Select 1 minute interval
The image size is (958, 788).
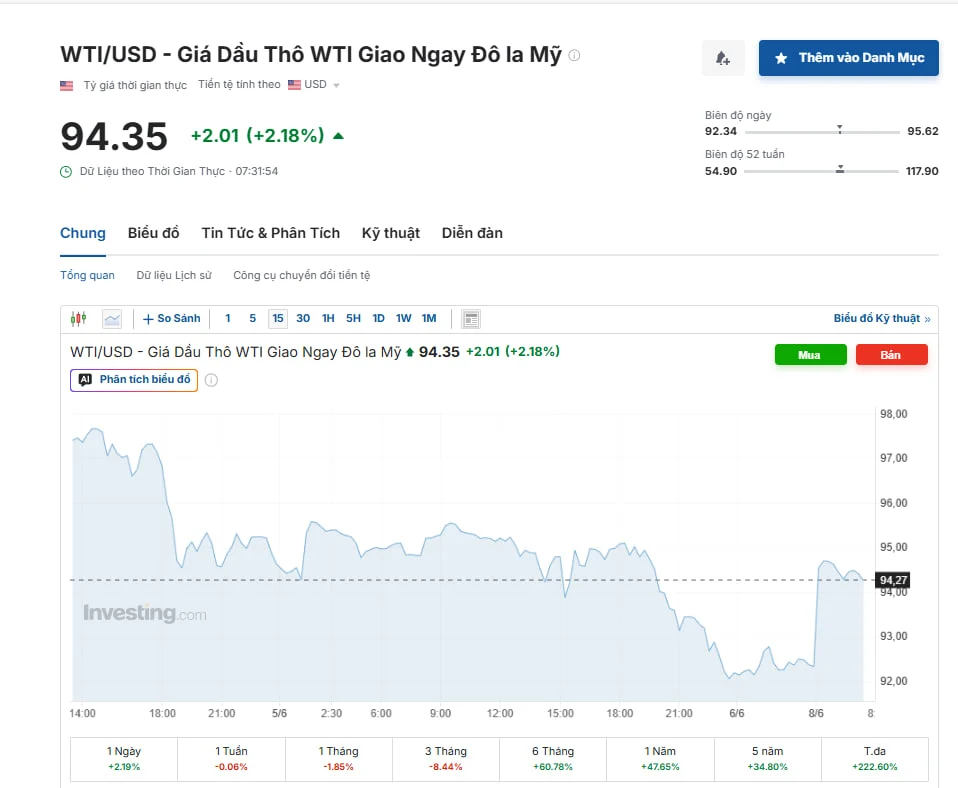(228, 319)
